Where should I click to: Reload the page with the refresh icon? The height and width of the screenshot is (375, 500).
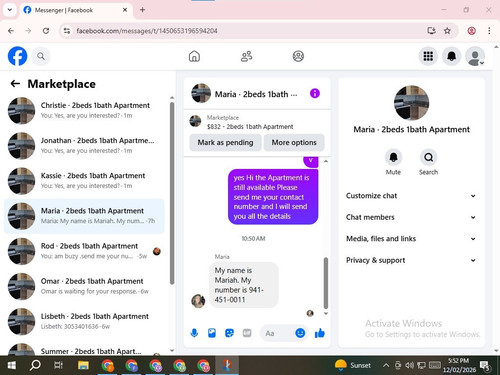point(46,31)
